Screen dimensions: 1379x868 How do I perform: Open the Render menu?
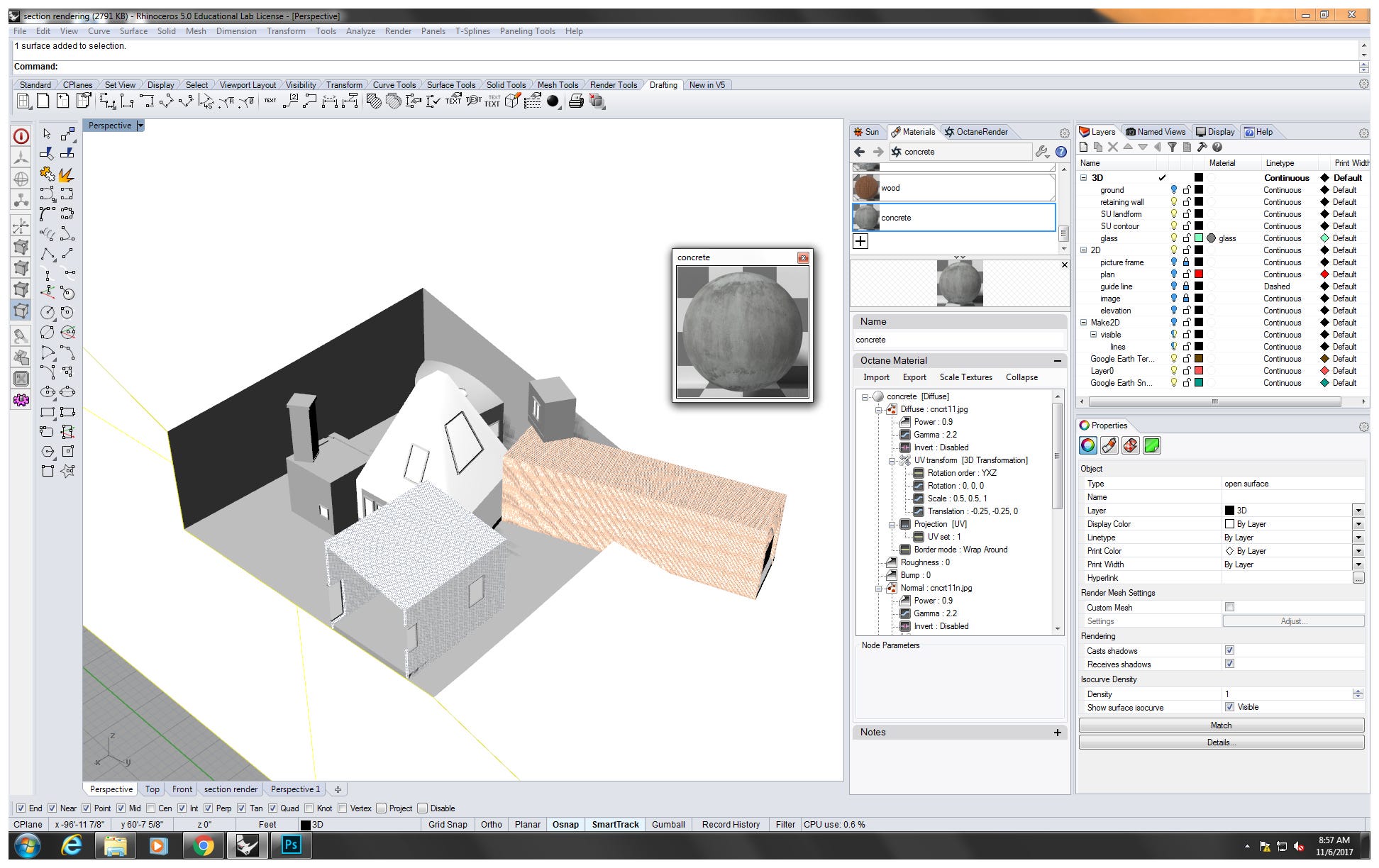398,31
